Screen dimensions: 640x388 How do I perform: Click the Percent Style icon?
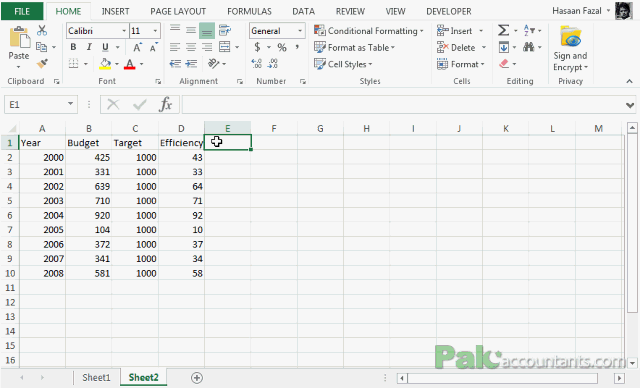click(282, 47)
